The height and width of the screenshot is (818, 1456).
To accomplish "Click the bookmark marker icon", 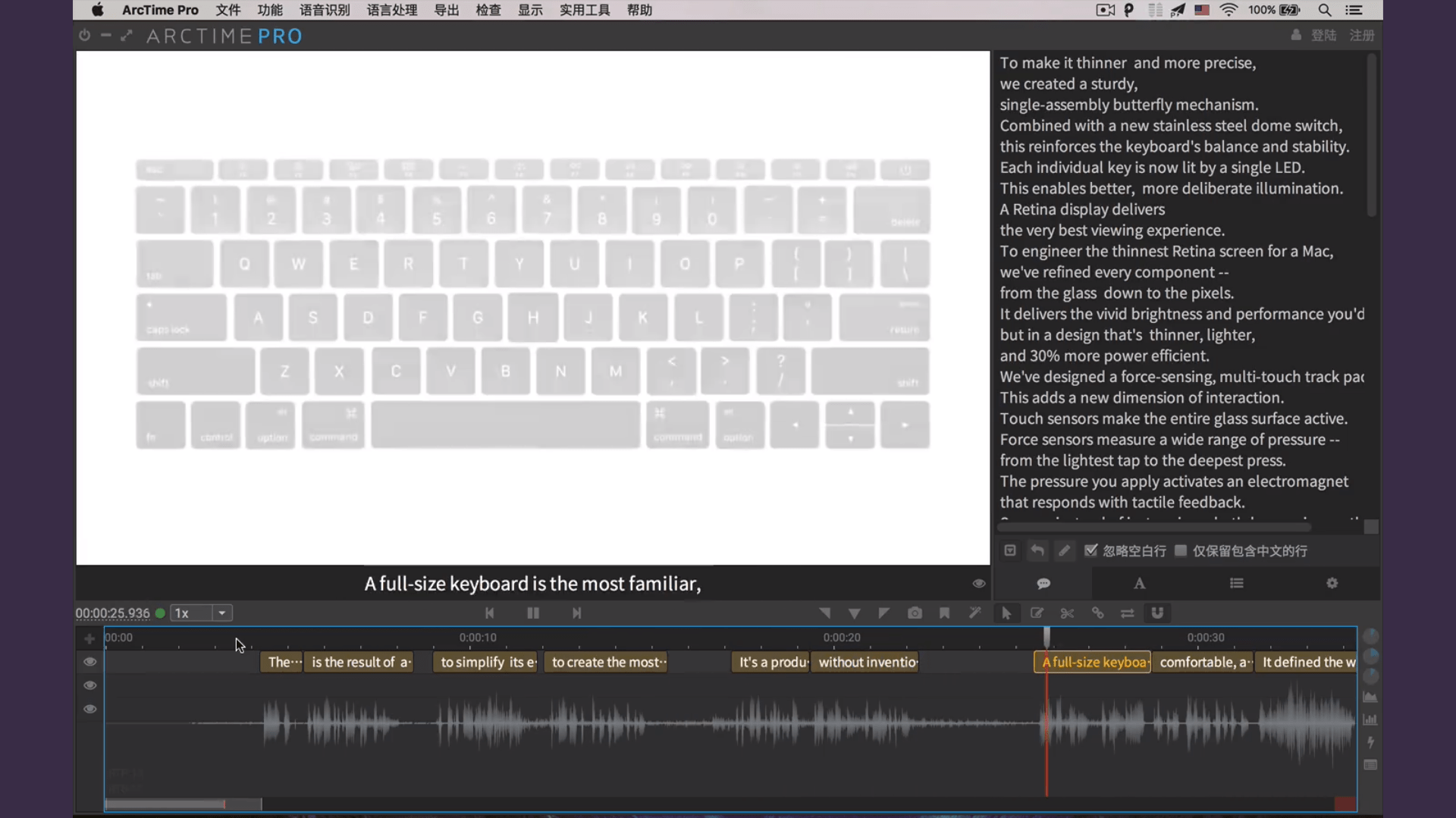I will [x=944, y=613].
